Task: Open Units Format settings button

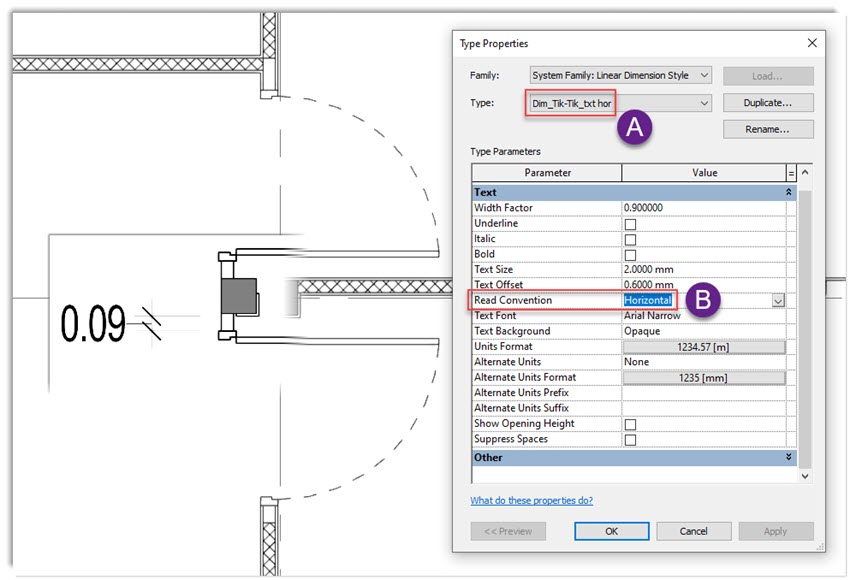Action: click(703, 347)
